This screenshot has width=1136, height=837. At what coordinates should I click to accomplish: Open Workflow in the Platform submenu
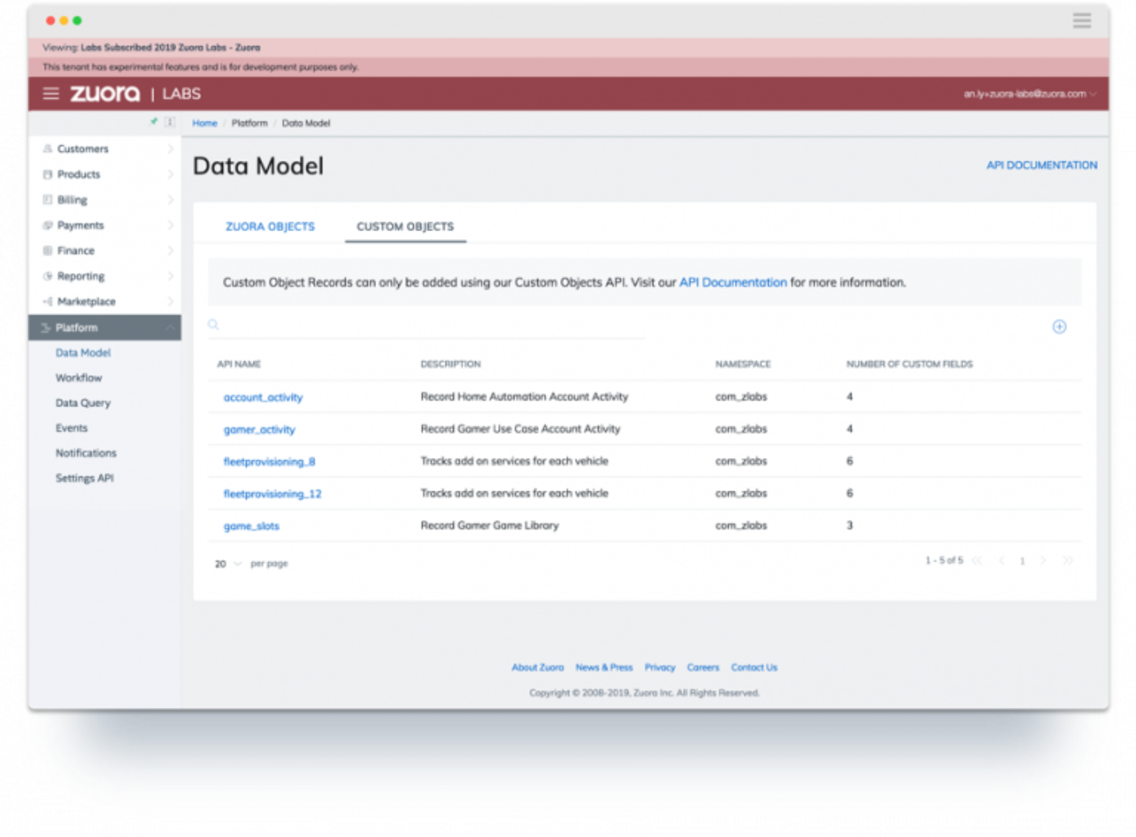coord(79,378)
